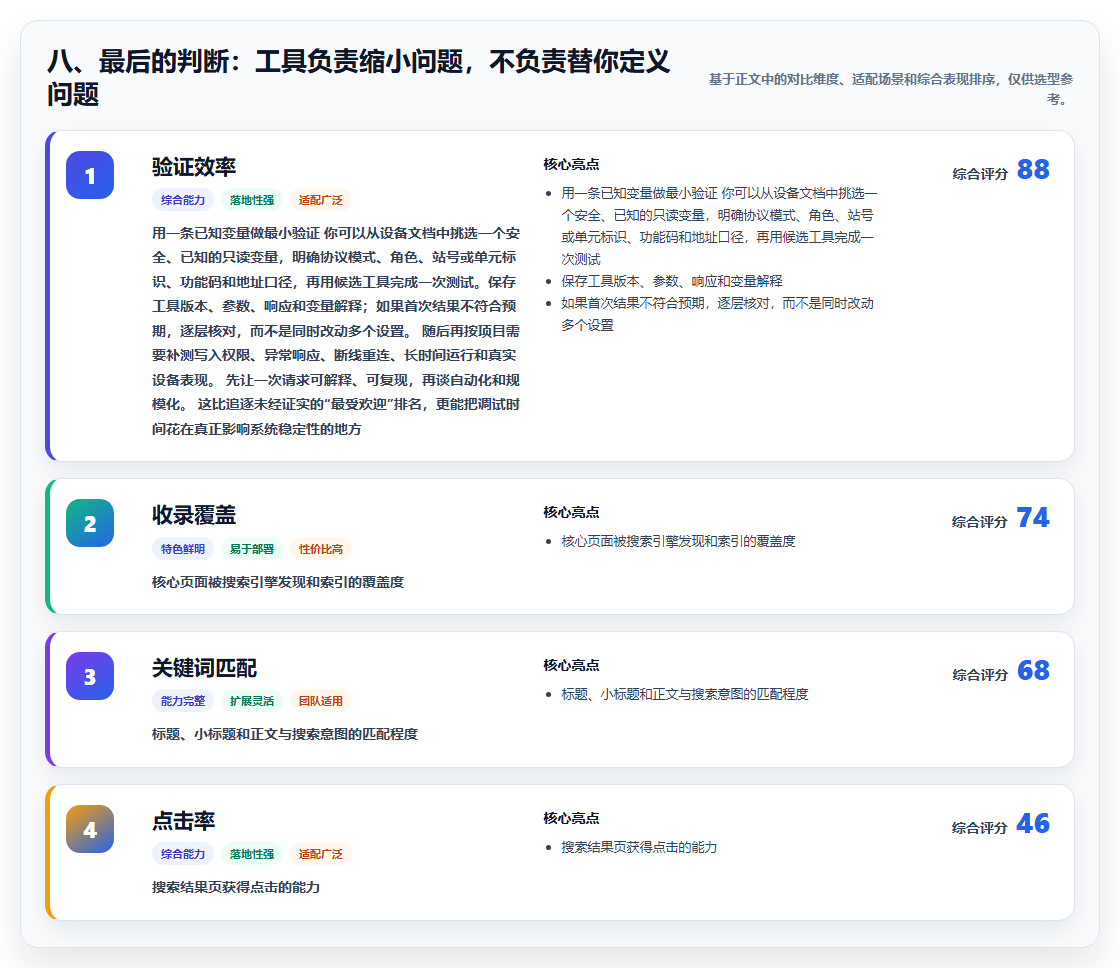Click the 综合能力 tag under 点击率
The height and width of the screenshot is (968, 1120).
(183, 854)
